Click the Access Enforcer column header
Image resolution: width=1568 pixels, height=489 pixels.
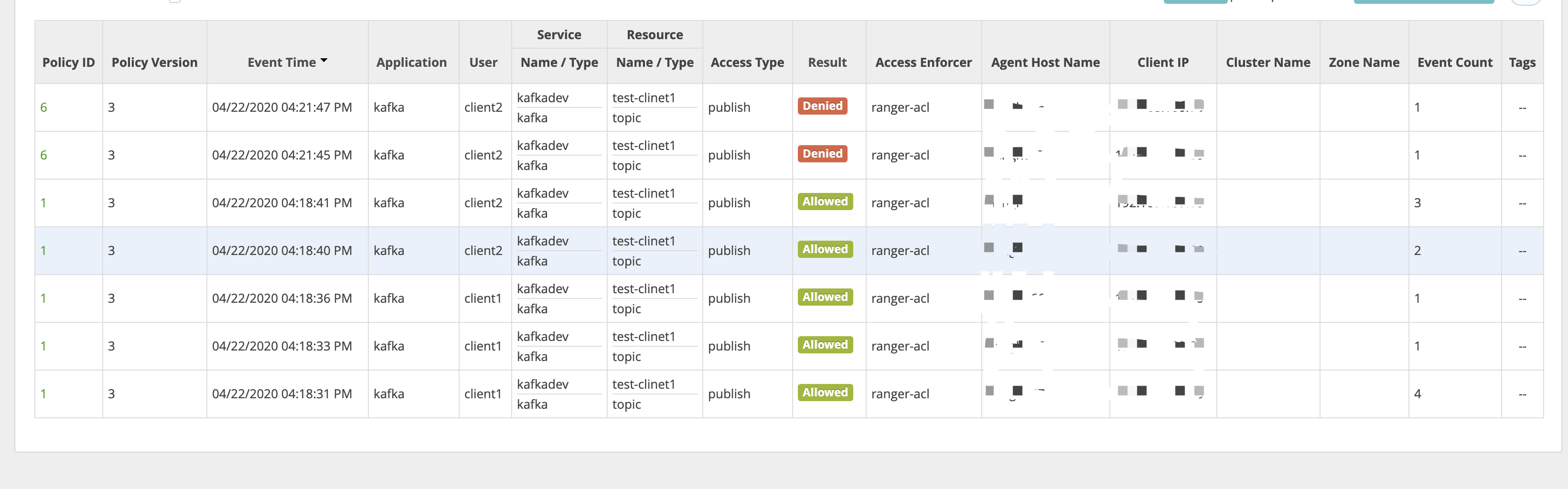point(923,62)
